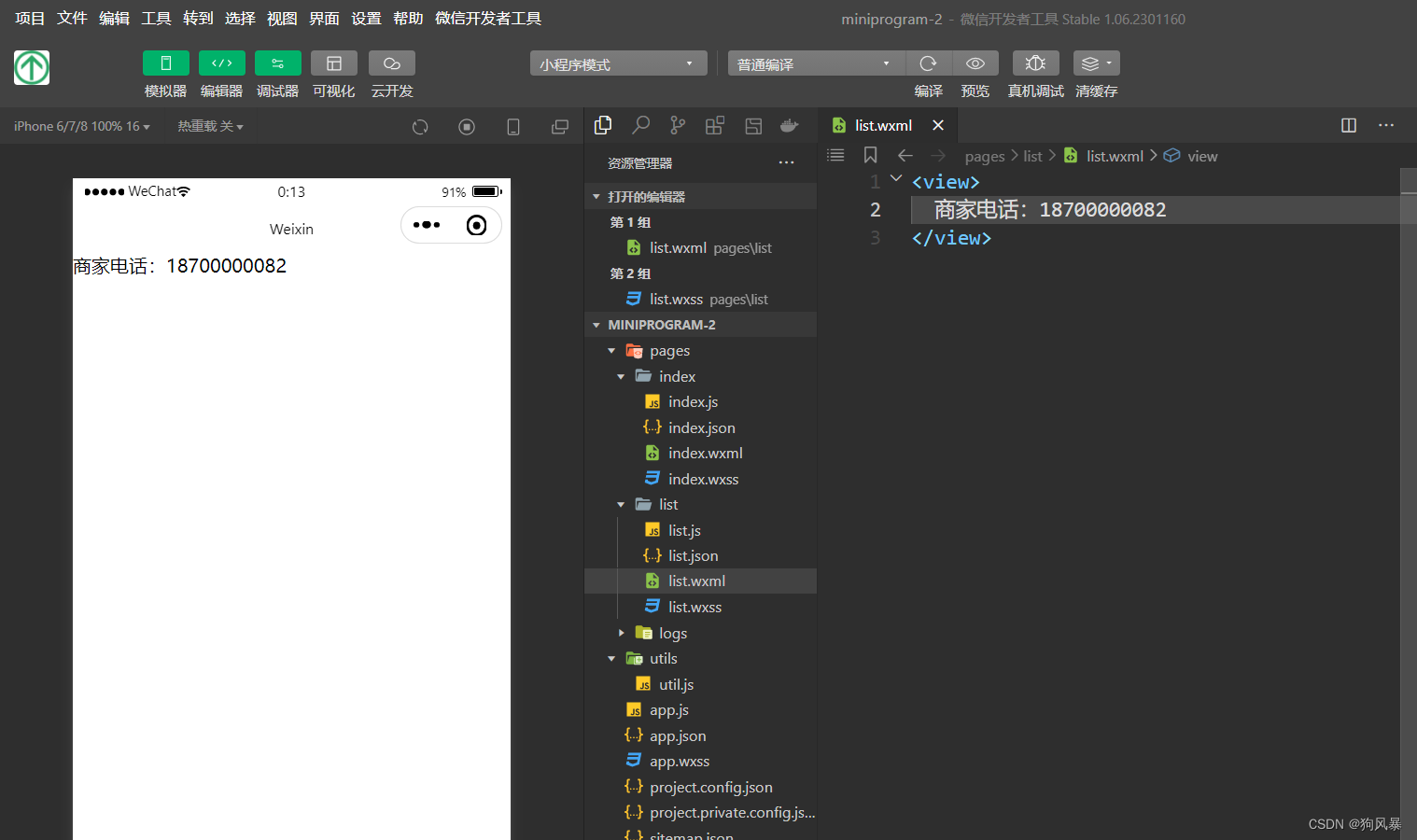The height and width of the screenshot is (840, 1417).
Task: Open the hot reload (热重载) dropdown
Action: click(x=211, y=126)
